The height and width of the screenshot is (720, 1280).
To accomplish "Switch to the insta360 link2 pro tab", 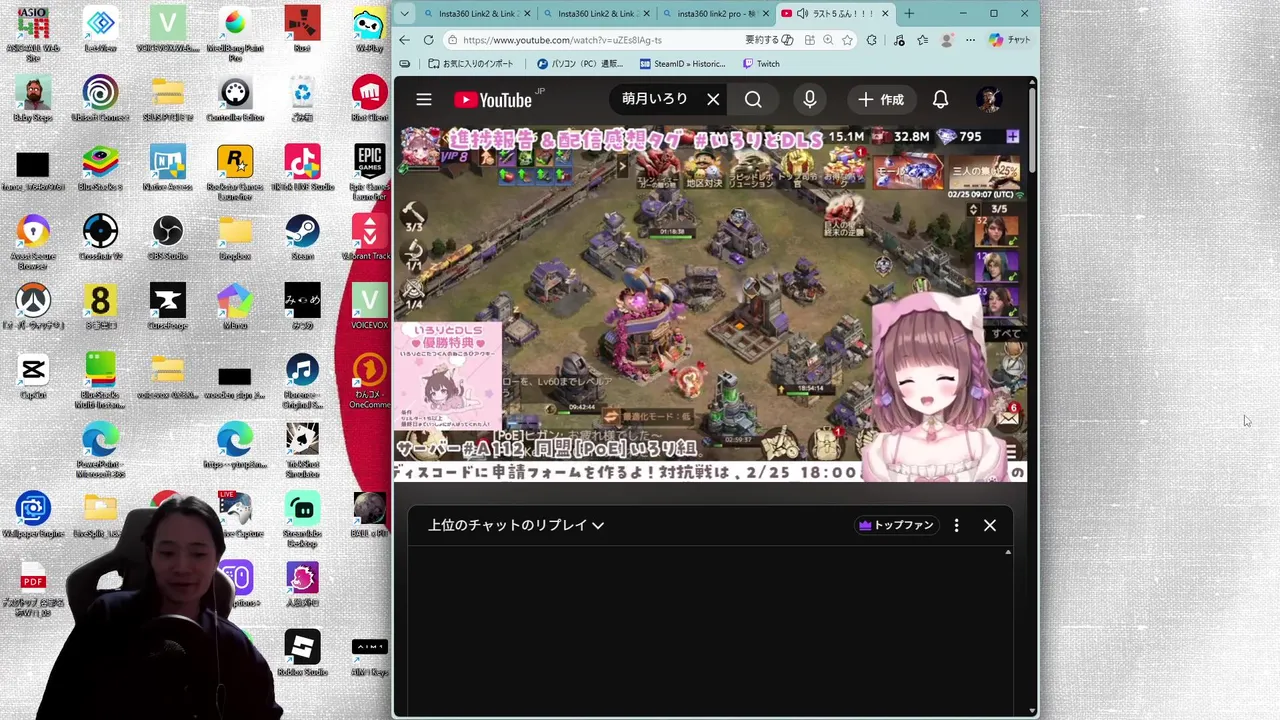I will point(716,13).
